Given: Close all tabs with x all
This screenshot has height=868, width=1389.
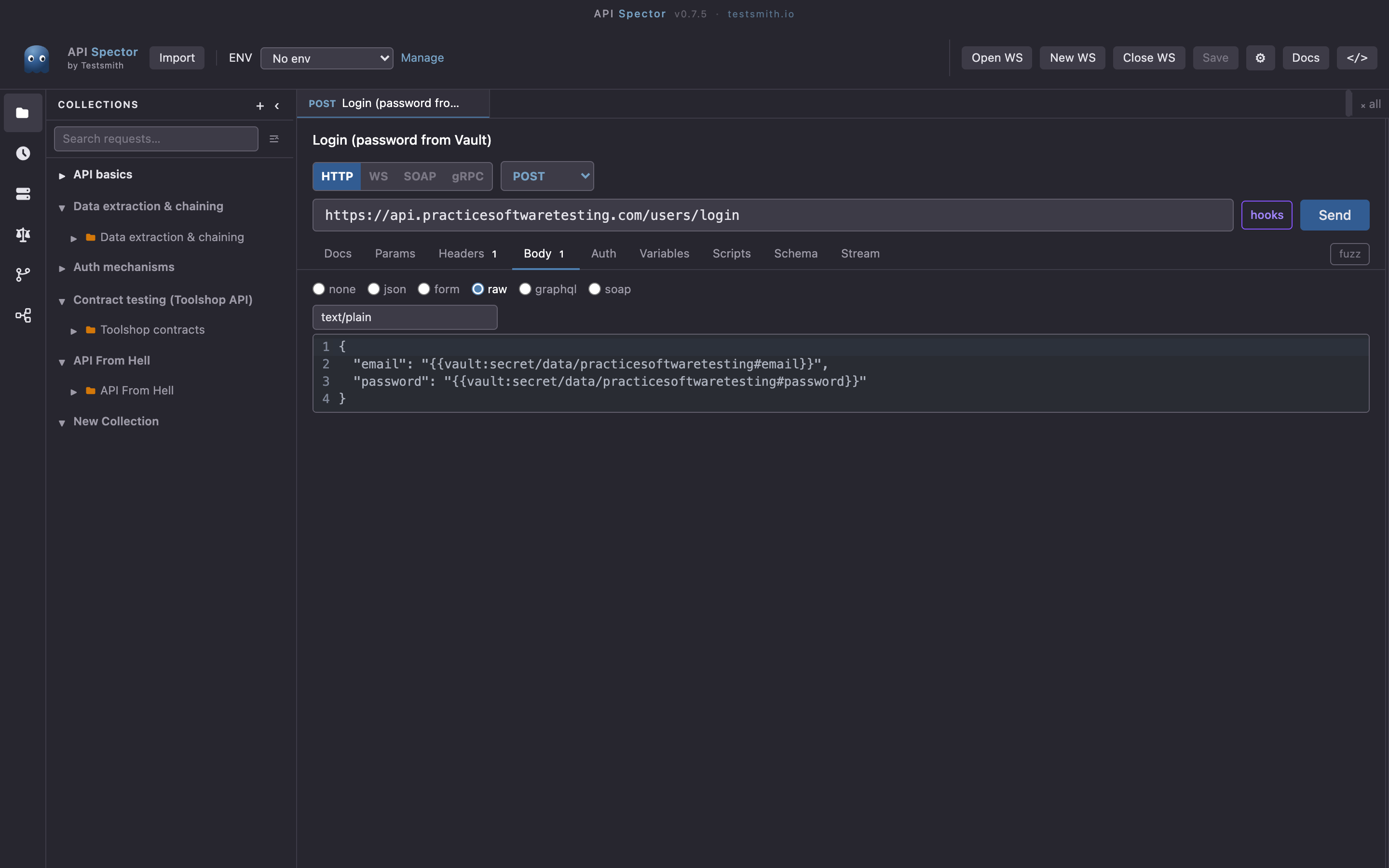Looking at the screenshot, I should [x=1371, y=105].
